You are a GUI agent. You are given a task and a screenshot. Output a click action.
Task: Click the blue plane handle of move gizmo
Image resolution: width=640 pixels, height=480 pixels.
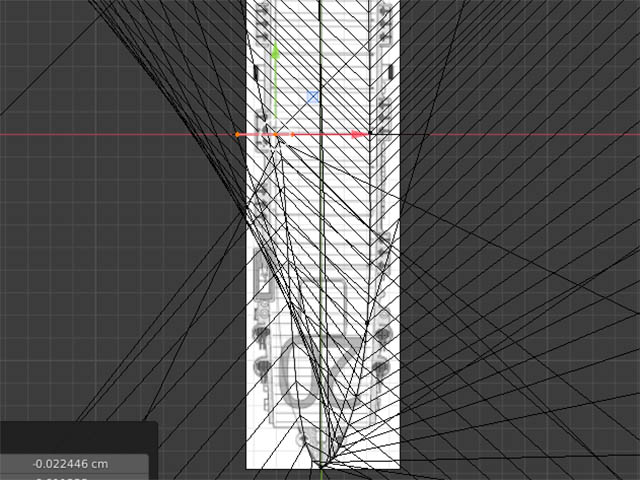pos(313,97)
